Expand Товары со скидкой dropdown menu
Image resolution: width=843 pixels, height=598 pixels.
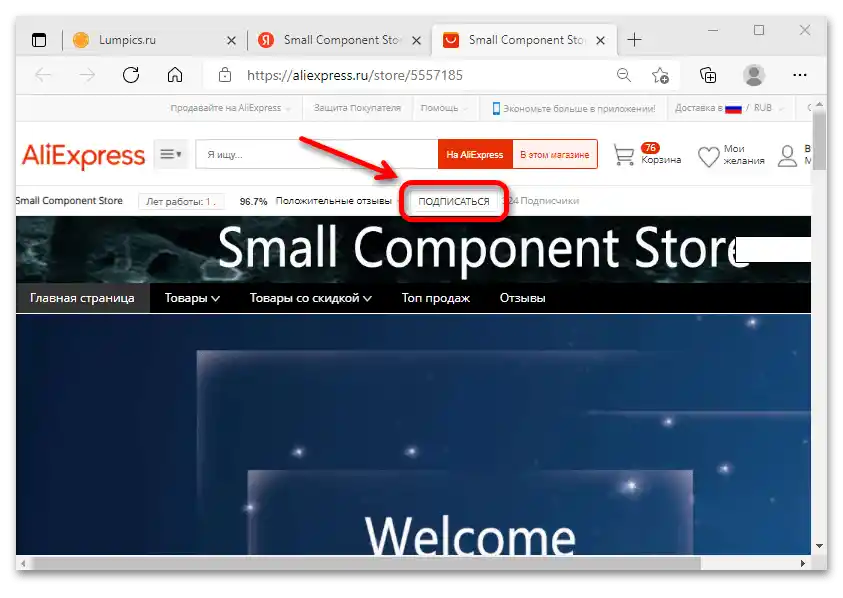311,298
